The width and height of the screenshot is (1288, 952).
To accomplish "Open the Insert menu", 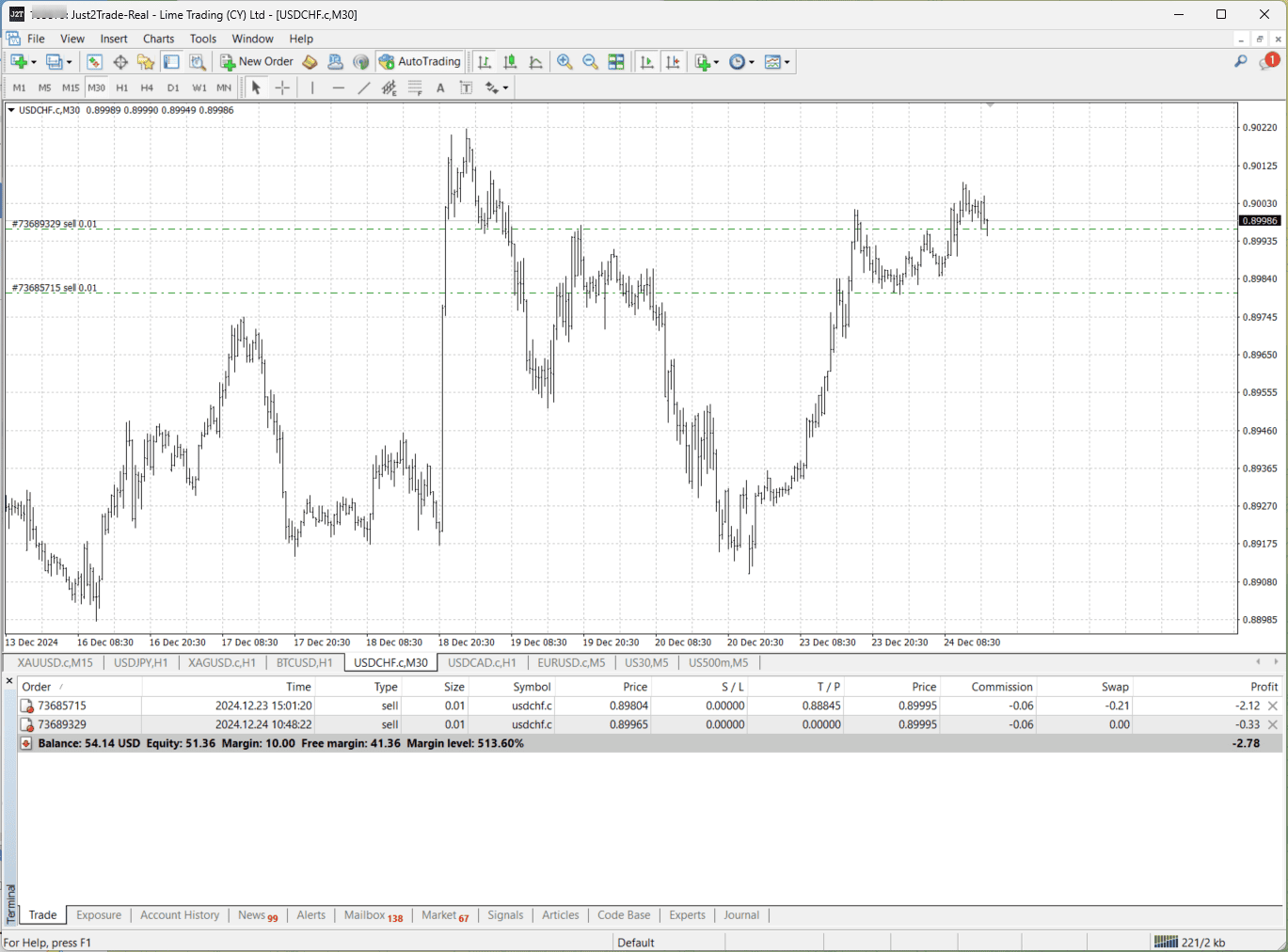I will tap(114, 39).
